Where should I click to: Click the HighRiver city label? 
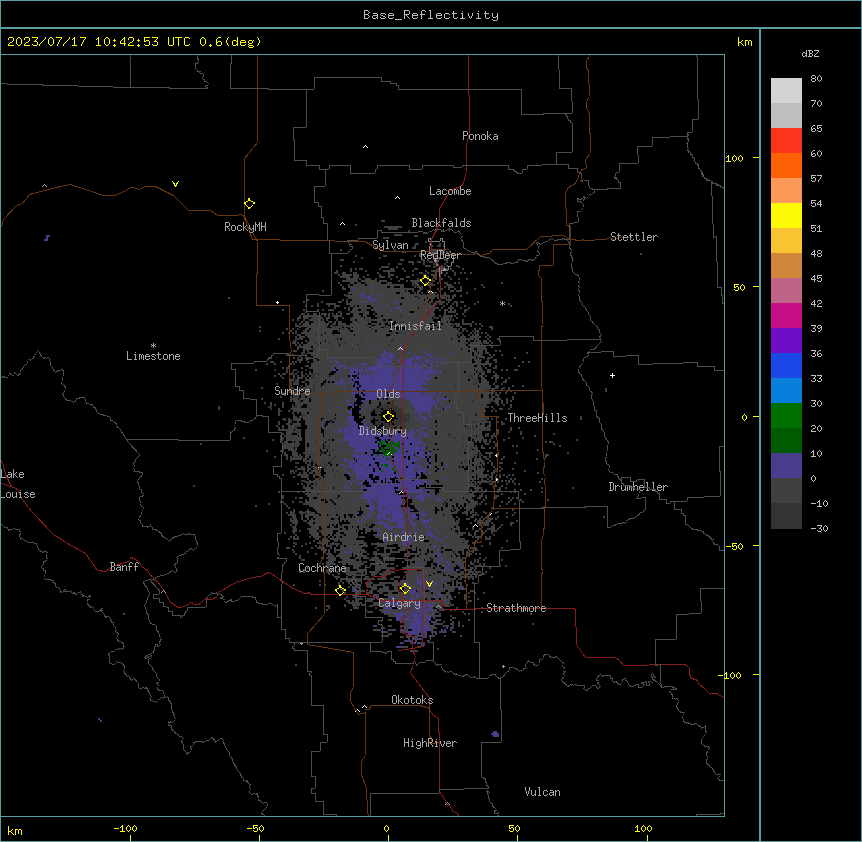tap(430, 743)
